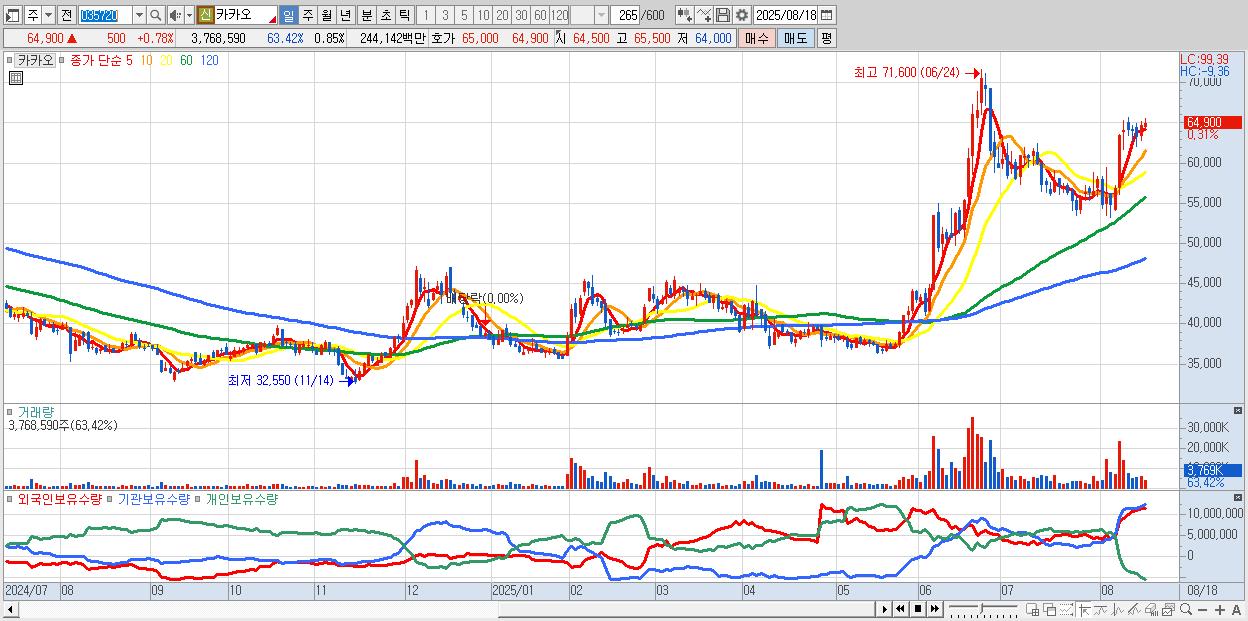Open the stock code history dropdown

pos(139,15)
